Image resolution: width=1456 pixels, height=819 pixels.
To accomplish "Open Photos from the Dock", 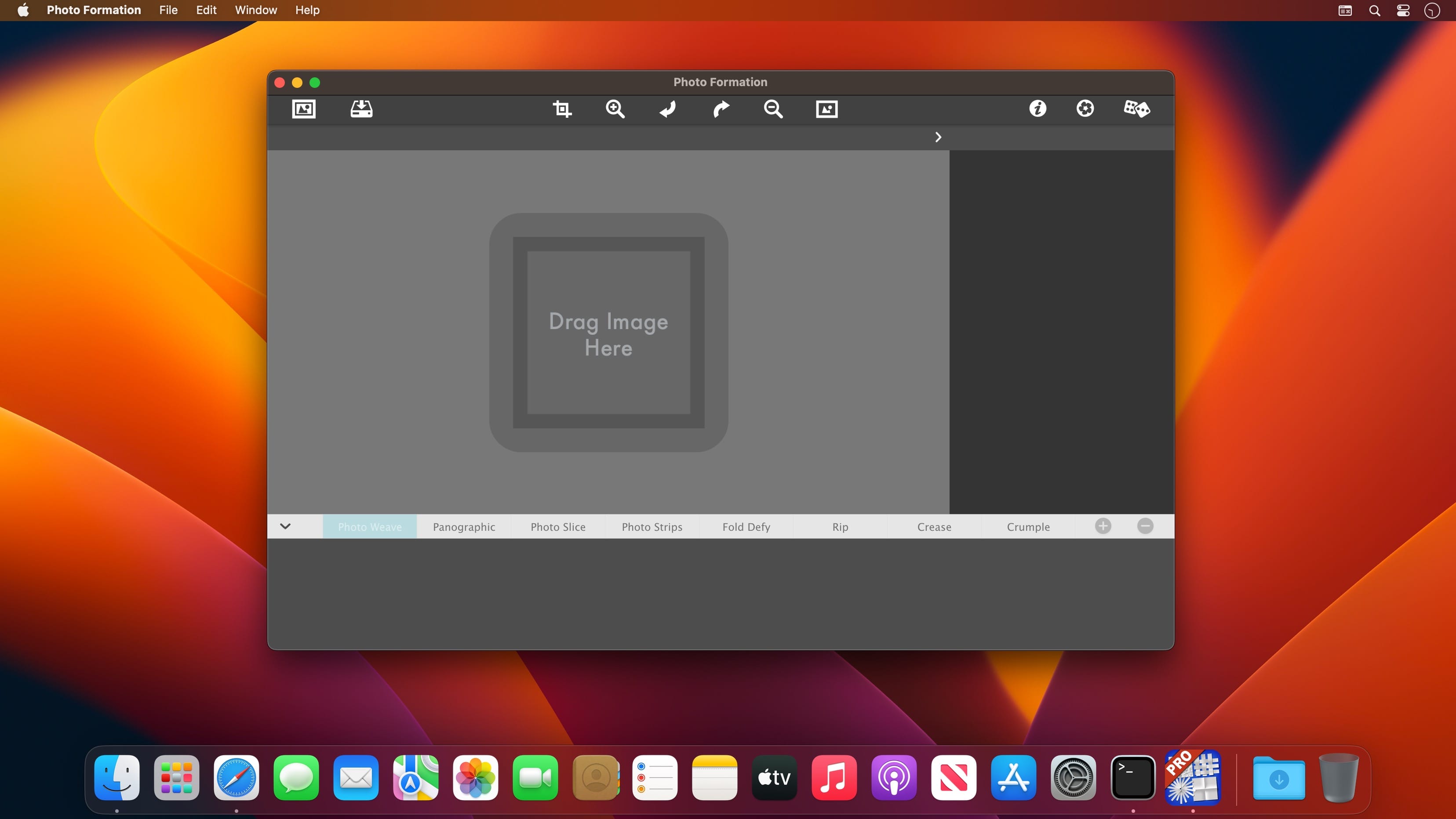I will (x=475, y=777).
